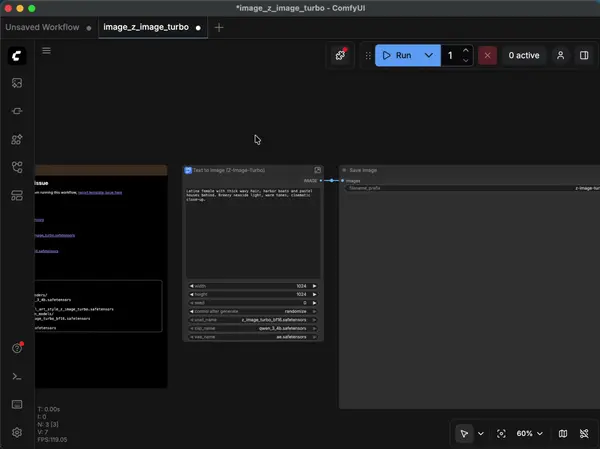Open the keyboard shortcuts panel icon
The width and height of the screenshot is (600, 449).
17,405
